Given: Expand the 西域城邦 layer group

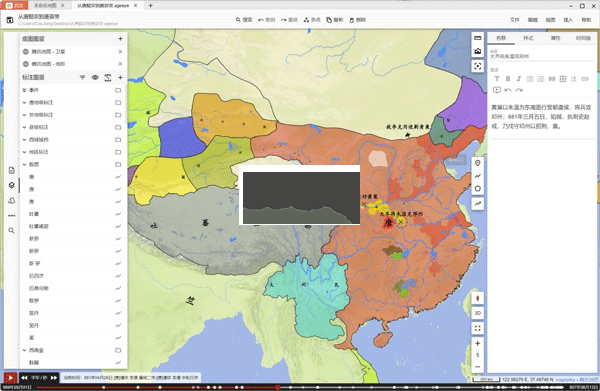Looking at the screenshot, I should 24,140.
